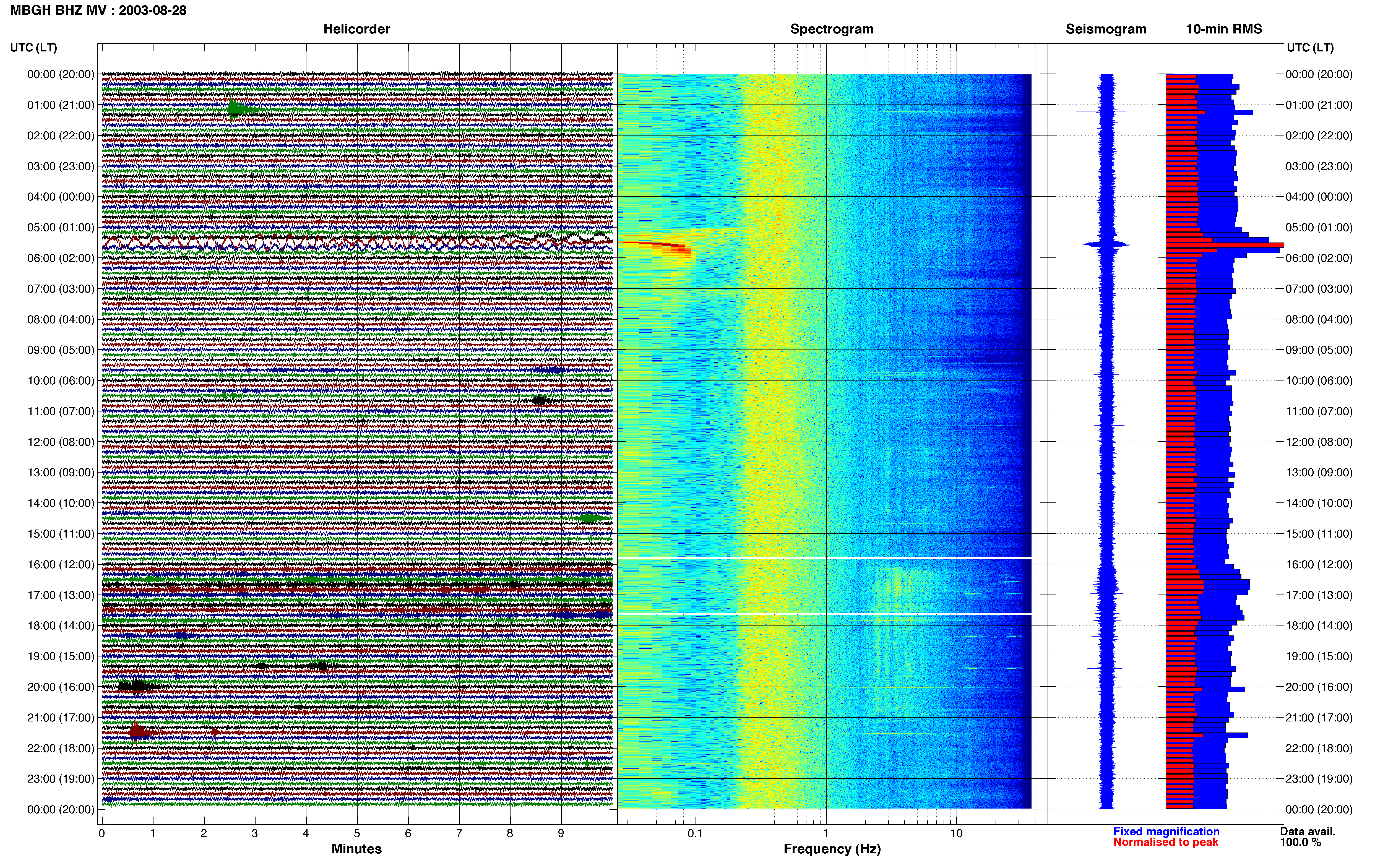
Task: Click the black helicorder event near 20:00
Action: (137, 686)
